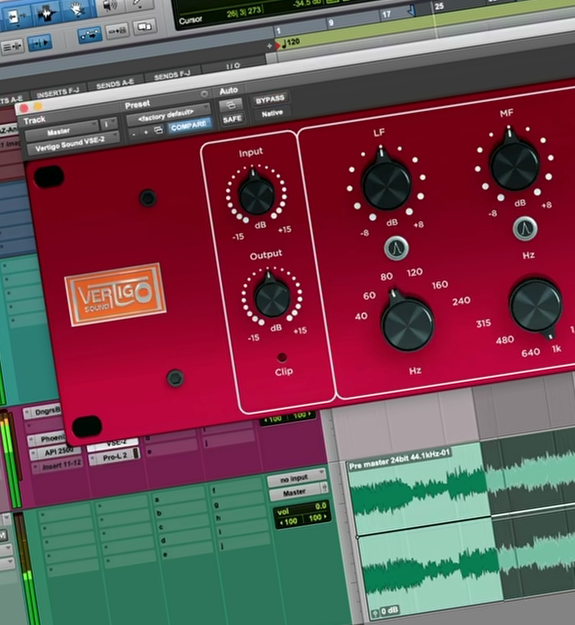Click the 120 tempo marker

(x=291, y=42)
